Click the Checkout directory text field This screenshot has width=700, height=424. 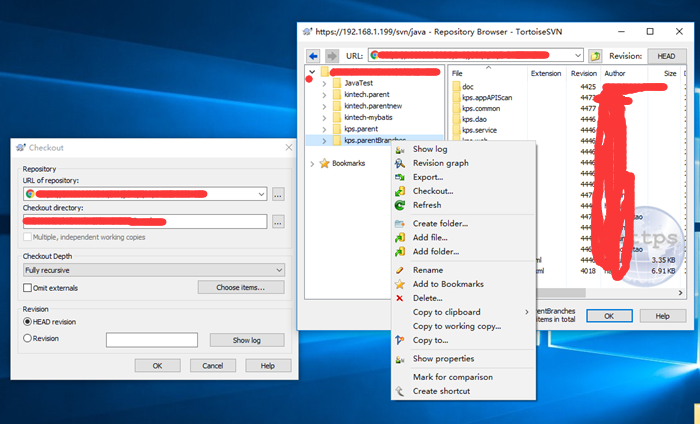[x=145, y=221]
